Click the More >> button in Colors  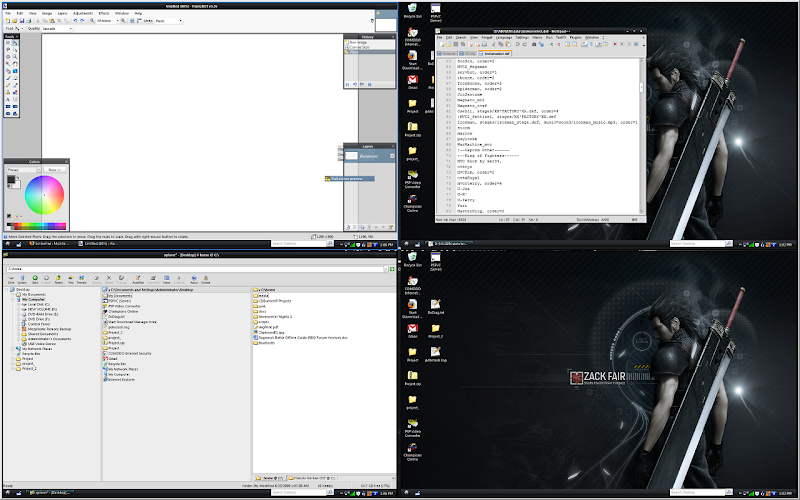(x=55, y=170)
